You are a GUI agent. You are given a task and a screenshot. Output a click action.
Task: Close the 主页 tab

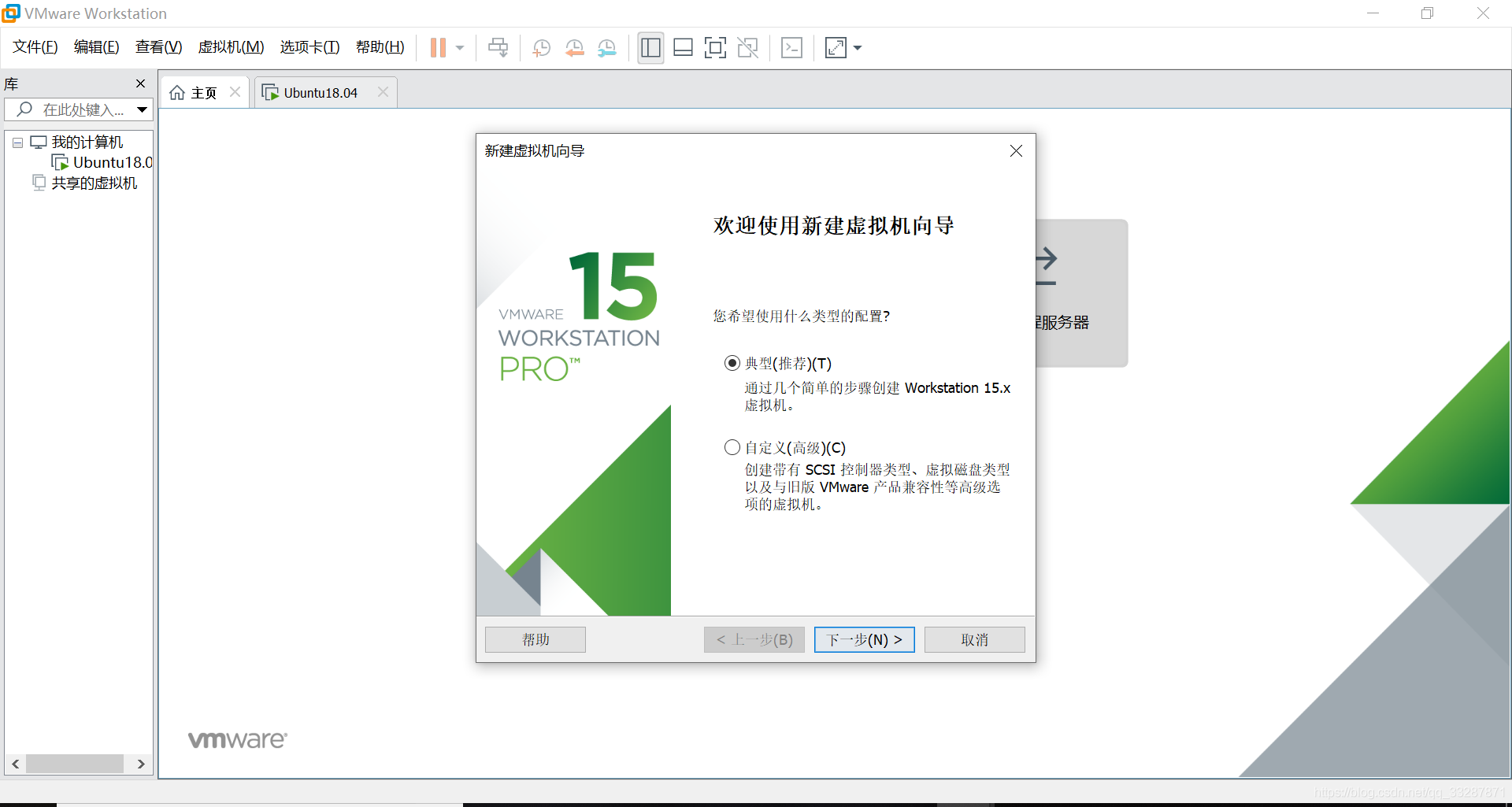point(235,92)
